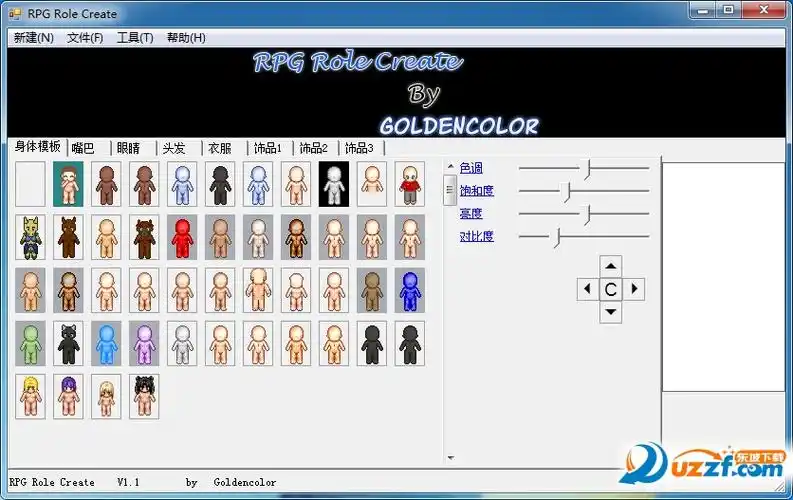
Task: Switch to the 嘴巴 tab
Action: (x=89, y=148)
